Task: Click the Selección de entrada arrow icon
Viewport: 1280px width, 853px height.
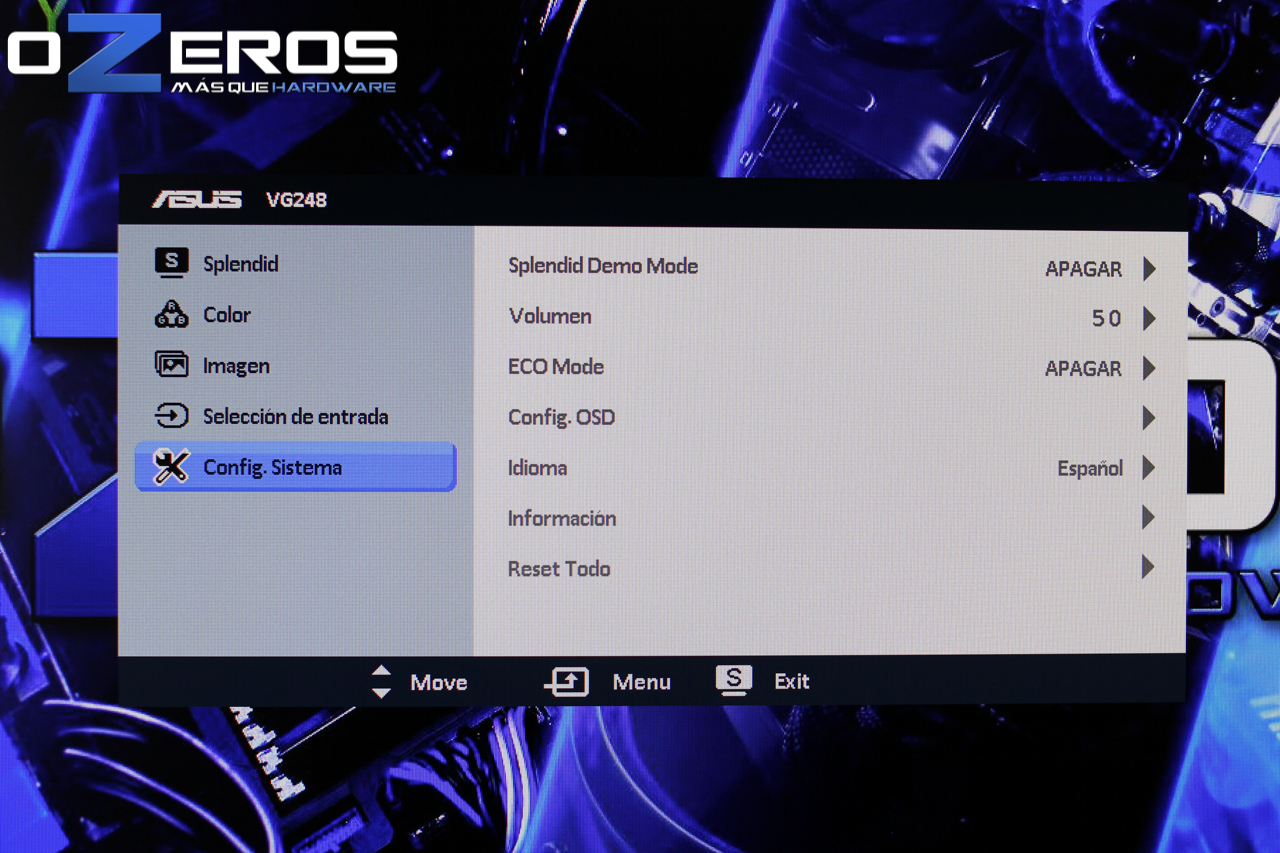Action: (171, 416)
